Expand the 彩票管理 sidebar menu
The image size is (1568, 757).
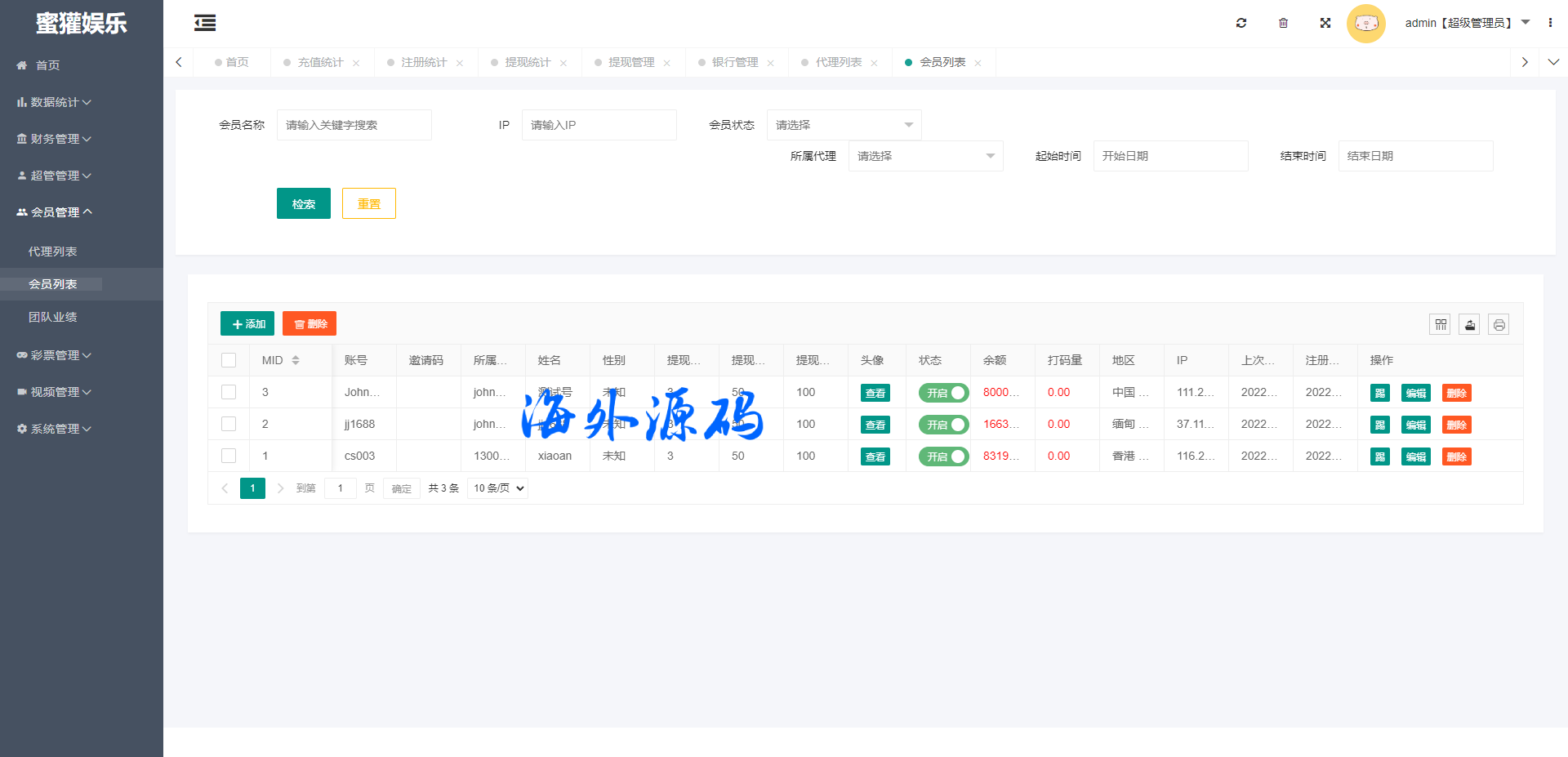54,355
